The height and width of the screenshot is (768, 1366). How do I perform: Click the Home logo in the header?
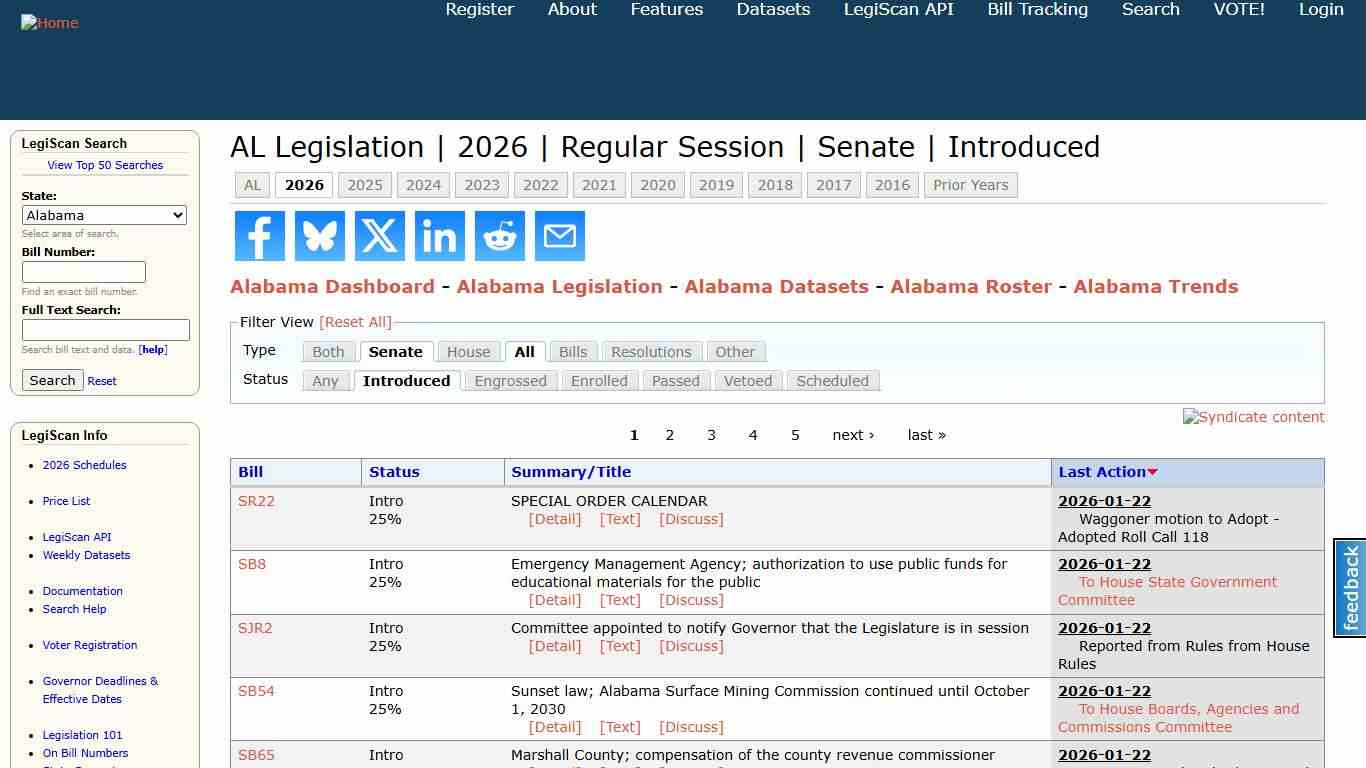click(49, 22)
